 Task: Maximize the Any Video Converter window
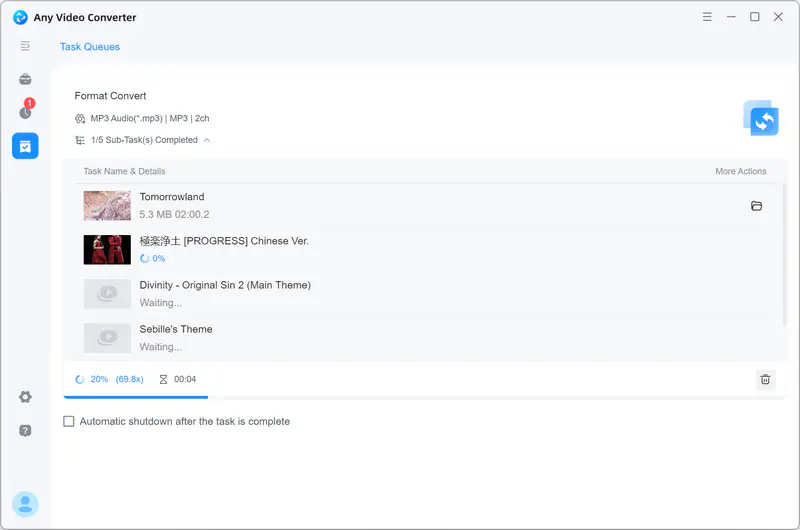pyautogui.click(x=755, y=17)
